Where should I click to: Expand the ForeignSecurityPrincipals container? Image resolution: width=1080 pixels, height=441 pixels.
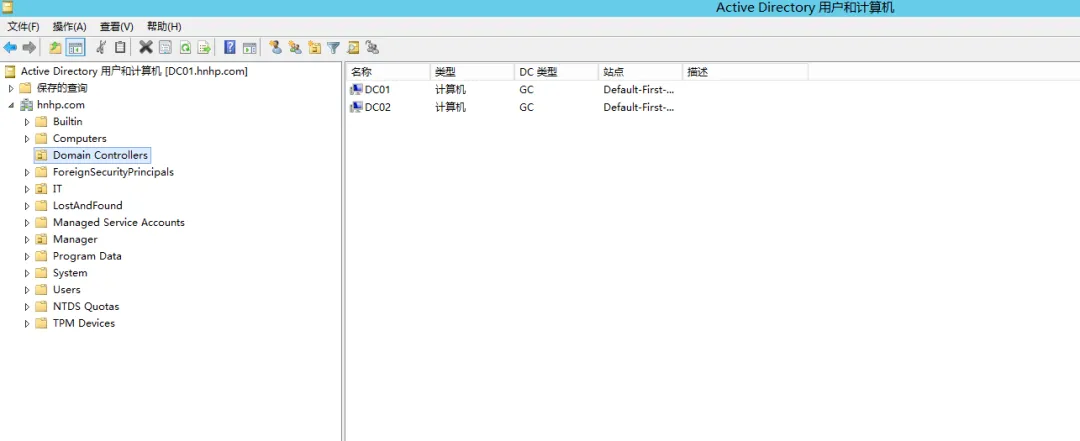pos(27,172)
